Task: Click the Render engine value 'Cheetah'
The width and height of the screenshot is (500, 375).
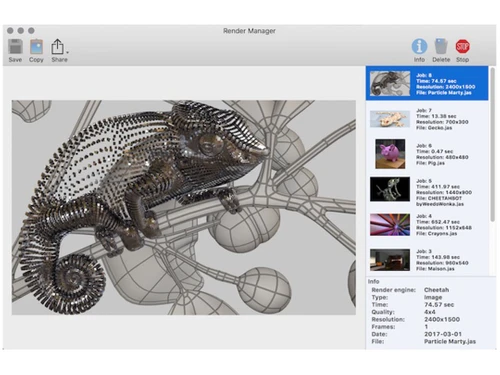Action: pos(436,290)
